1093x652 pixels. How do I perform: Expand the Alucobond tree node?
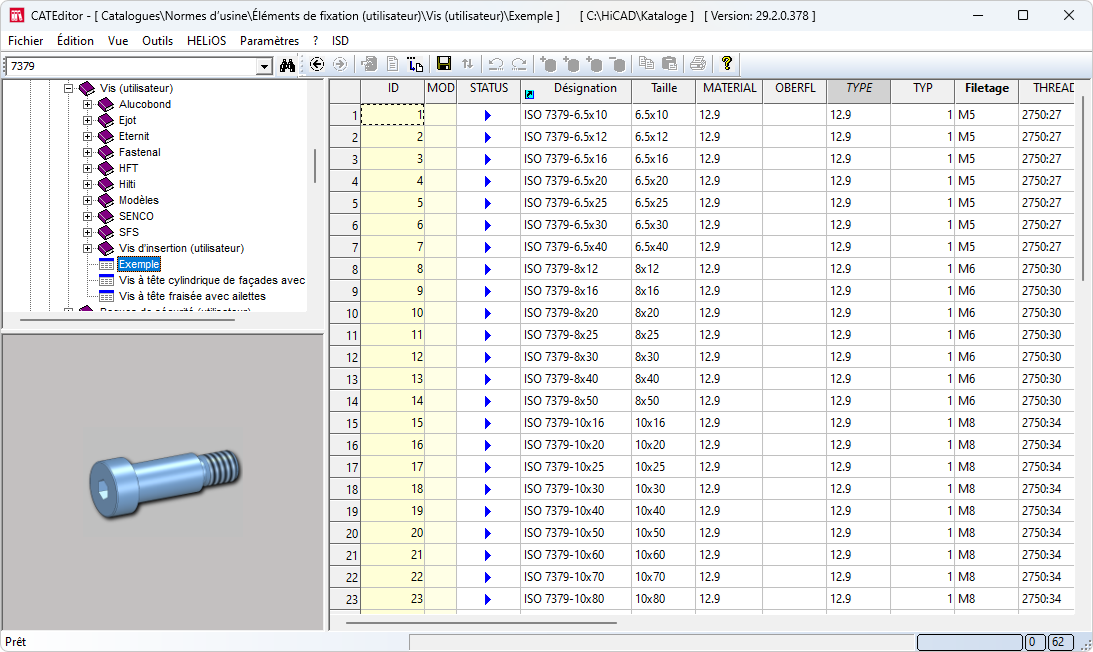pyautogui.click(x=88, y=105)
